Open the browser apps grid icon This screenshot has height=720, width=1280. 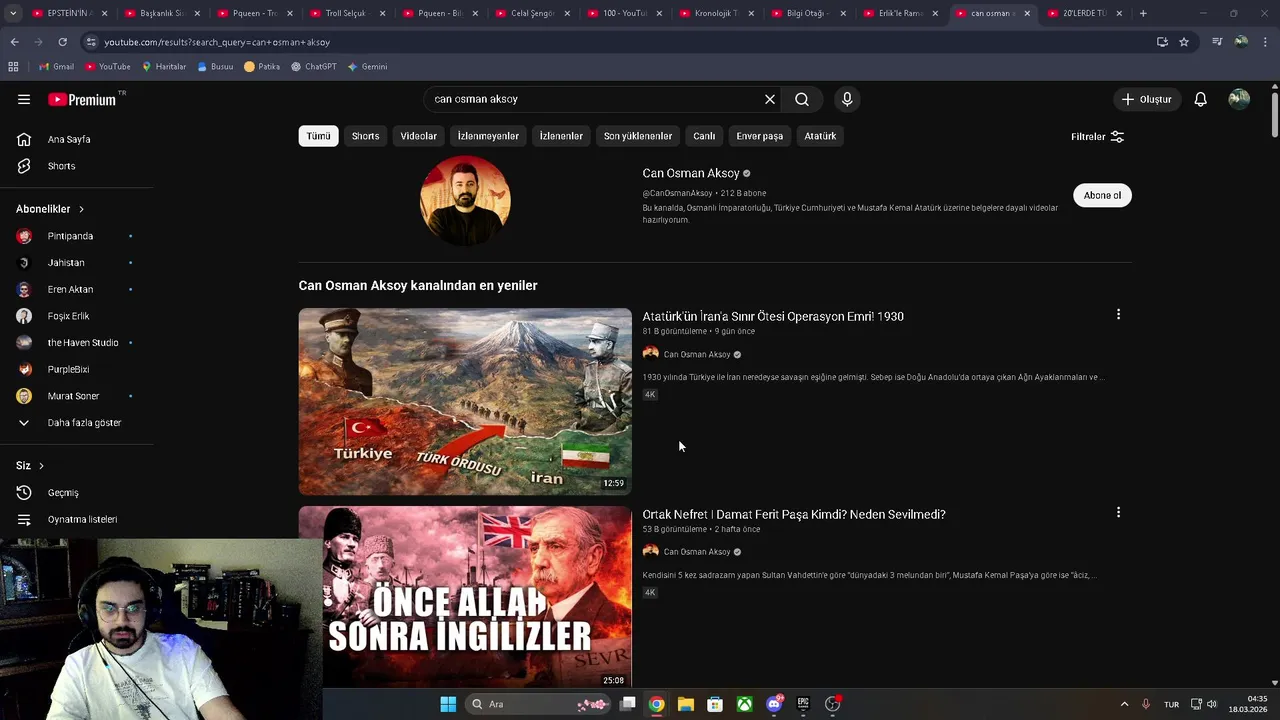pyautogui.click(x=13, y=67)
